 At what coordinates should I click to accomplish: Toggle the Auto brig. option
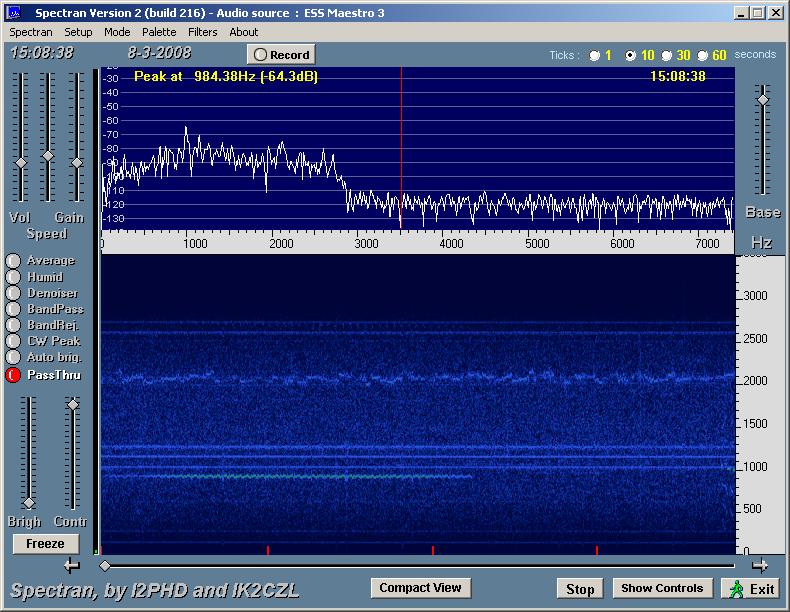click(x=13, y=357)
